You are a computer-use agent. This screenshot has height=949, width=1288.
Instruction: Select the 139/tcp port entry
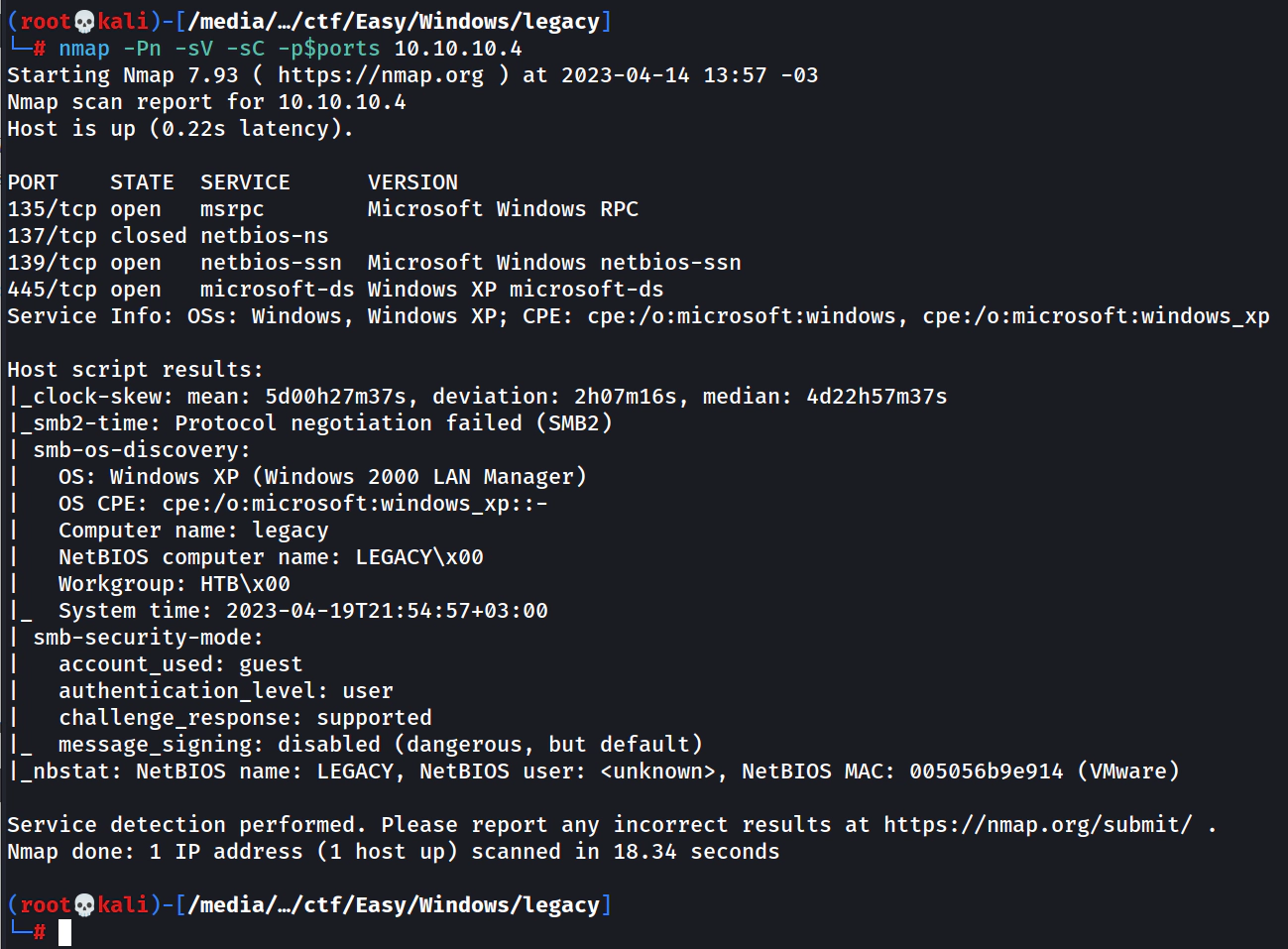(52, 263)
